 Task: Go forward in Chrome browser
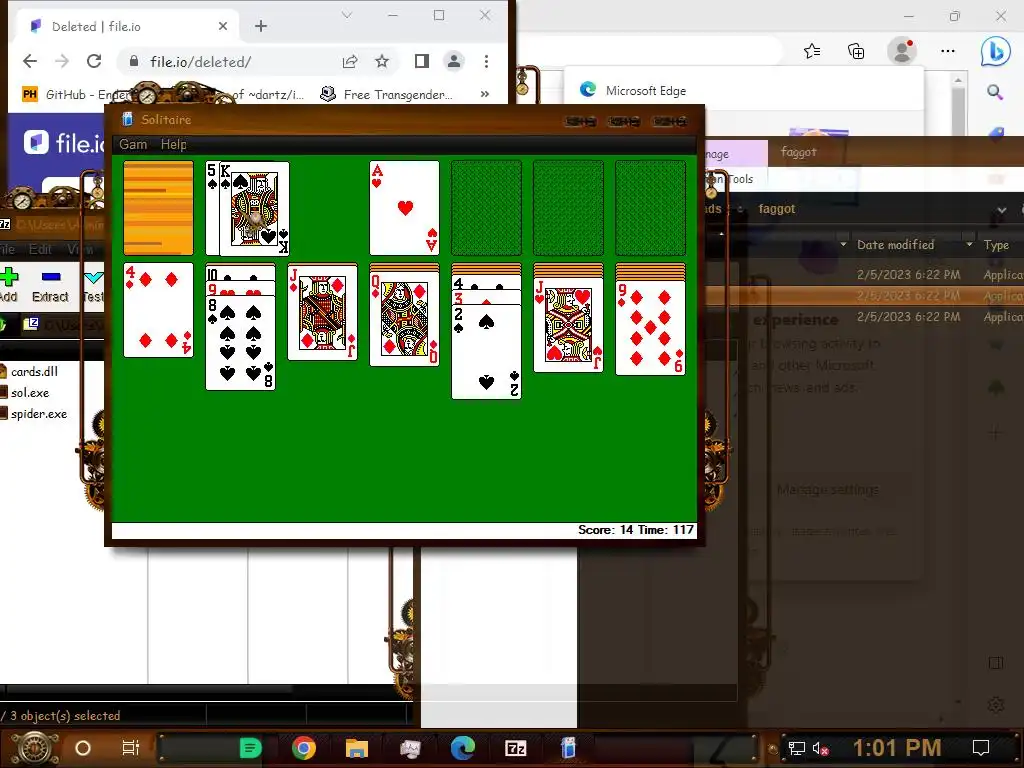click(x=62, y=61)
